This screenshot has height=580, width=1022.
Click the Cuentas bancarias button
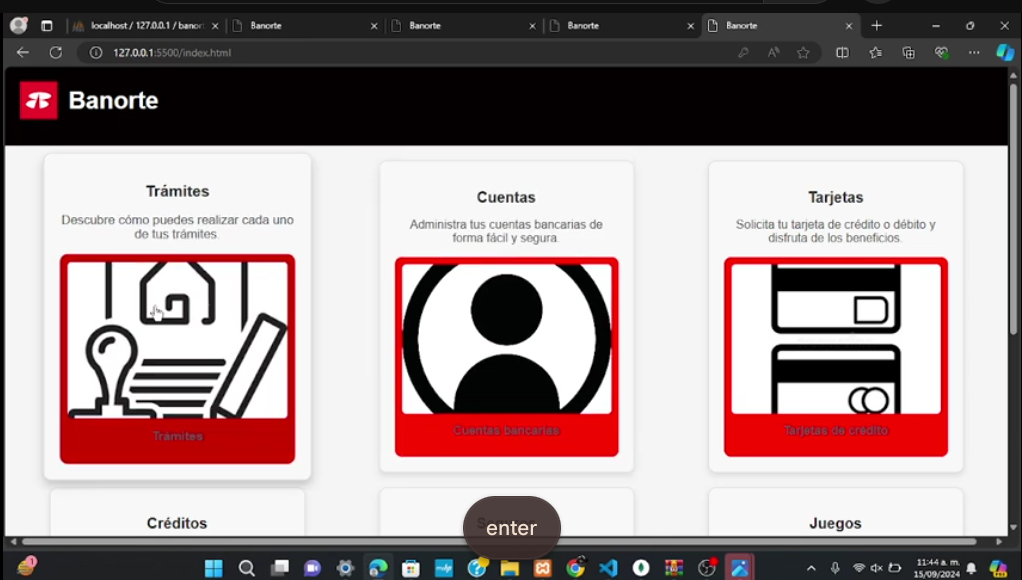tap(506, 430)
